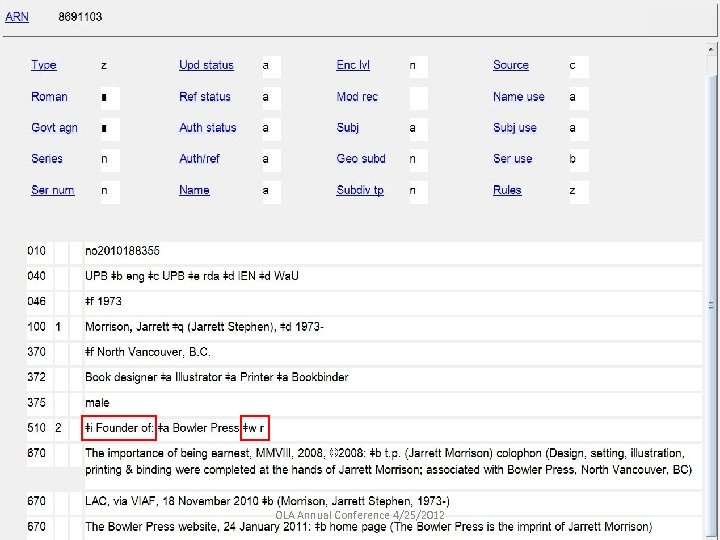The width and height of the screenshot is (720, 540).
Task: Open the Type fixed-field link
Action: [x=44, y=65]
